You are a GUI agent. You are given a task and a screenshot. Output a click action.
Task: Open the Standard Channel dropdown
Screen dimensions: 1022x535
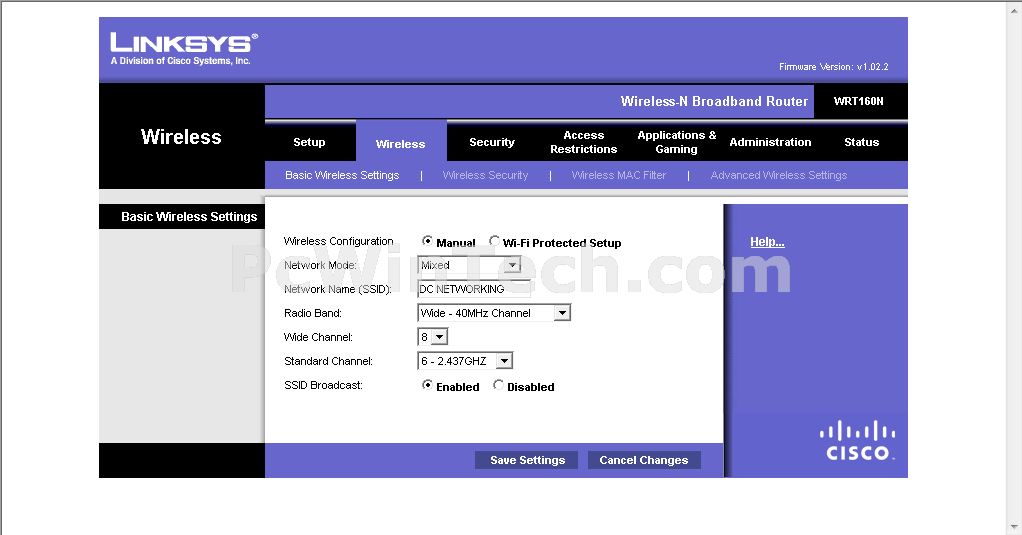tap(465, 361)
